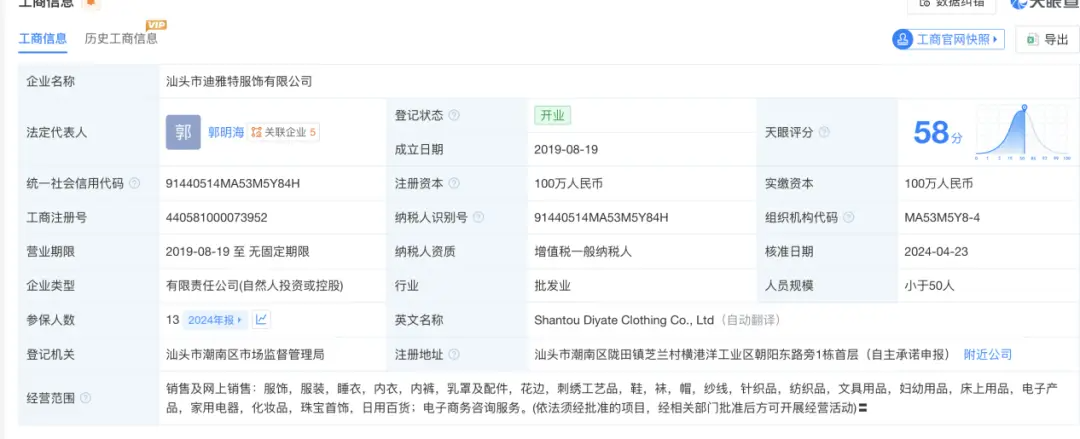Screen dimensions: 1080x439
Task: Click the insured count trend chart icon
Action: [x=262, y=320]
